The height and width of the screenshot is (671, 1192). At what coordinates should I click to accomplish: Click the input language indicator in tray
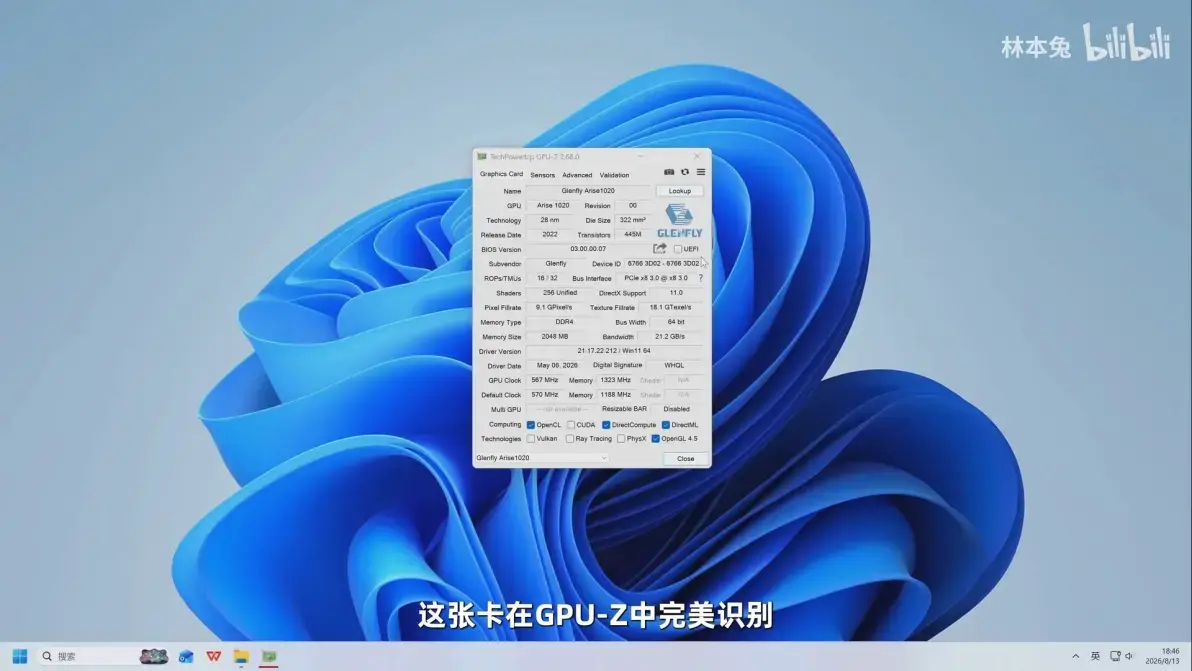click(x=1095, y=656)
